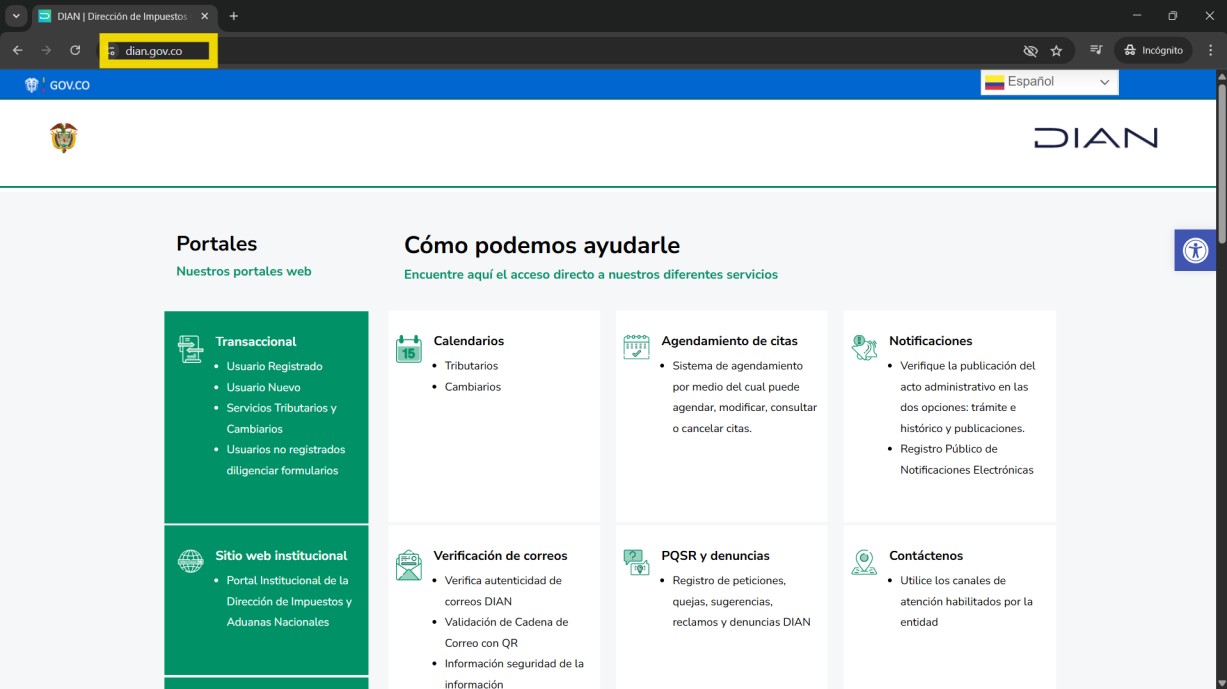Select the DIAN browser tab
1227x689 pixels.
pyautogui.click(x=123, y=16)
